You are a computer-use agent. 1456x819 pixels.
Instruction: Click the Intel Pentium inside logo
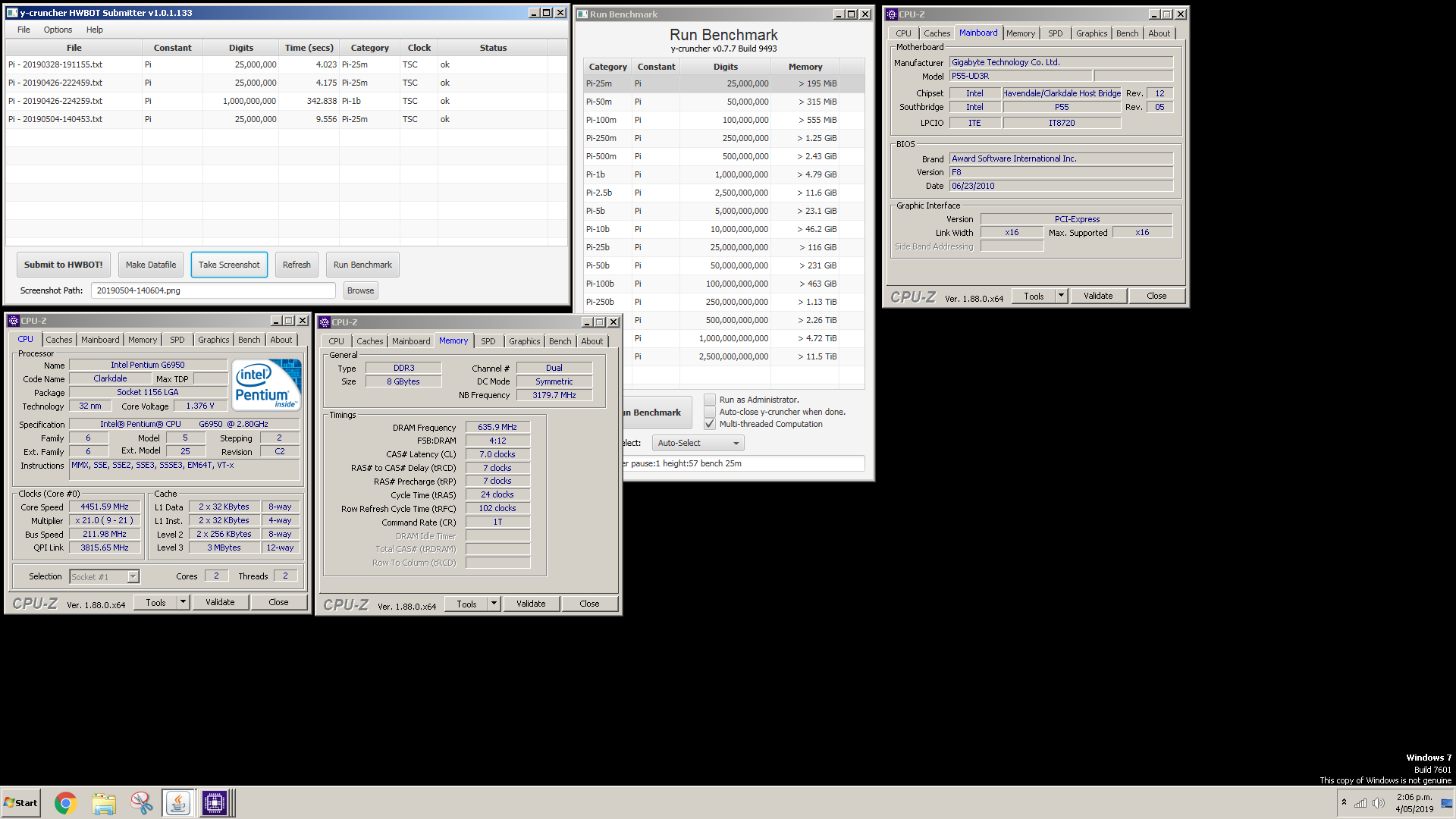pyautogui.click(x=267, y=385)
